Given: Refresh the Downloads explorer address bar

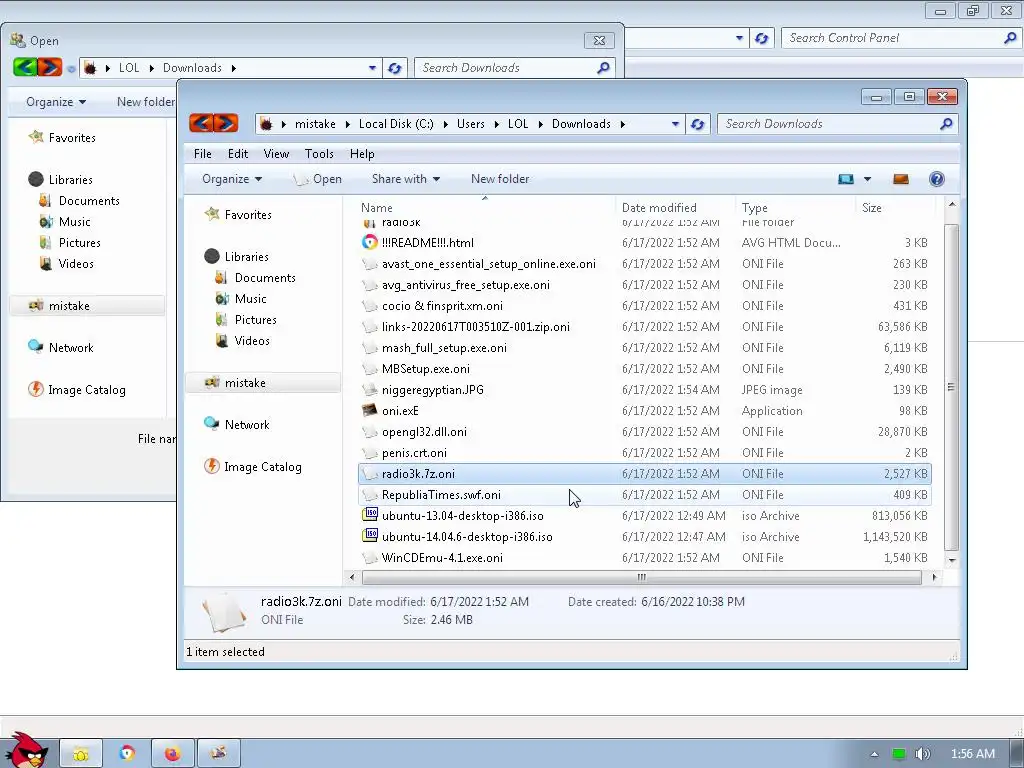Looking at the screenshot, I should pyautogui.click(x=697, y=124).
